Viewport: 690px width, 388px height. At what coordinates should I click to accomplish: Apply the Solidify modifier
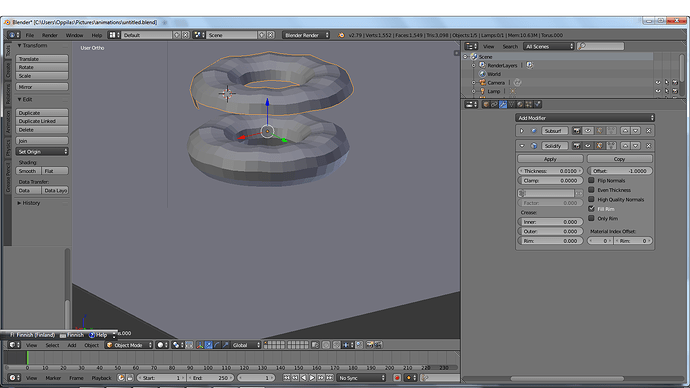tap(550, 159)
